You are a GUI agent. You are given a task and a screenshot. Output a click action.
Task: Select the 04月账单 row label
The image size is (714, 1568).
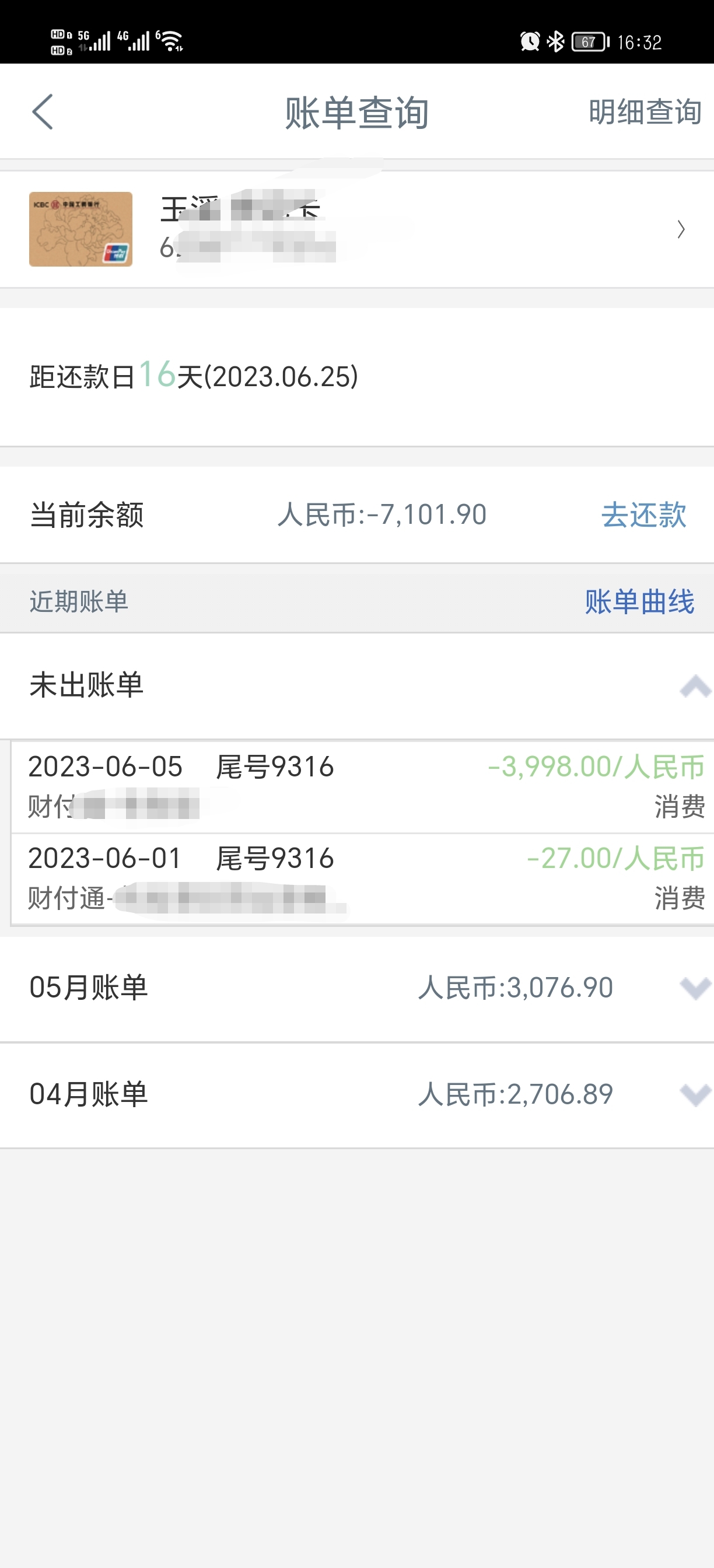tap(89, 1094)
